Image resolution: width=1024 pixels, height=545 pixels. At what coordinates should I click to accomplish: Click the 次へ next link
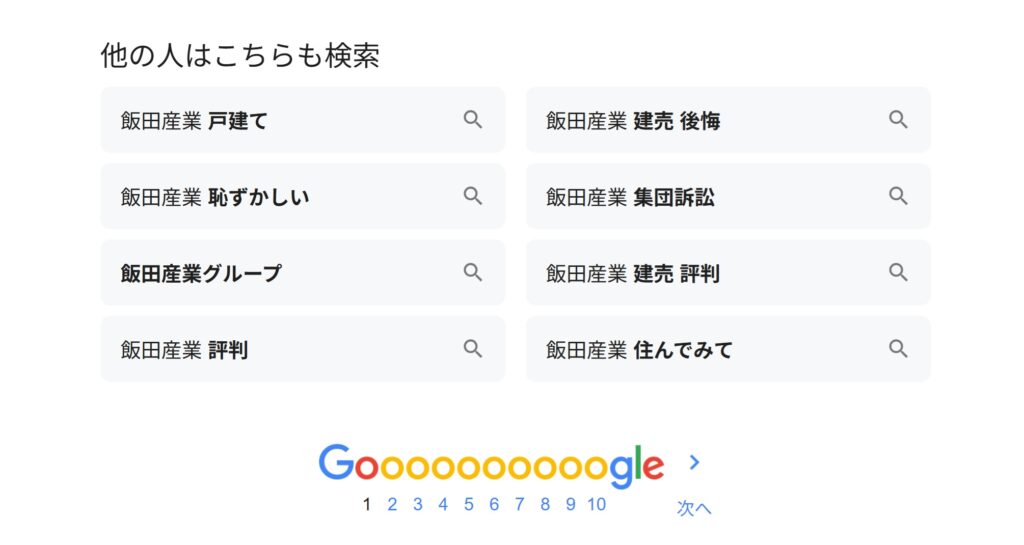pyautogui.click(x=694, y=508)
